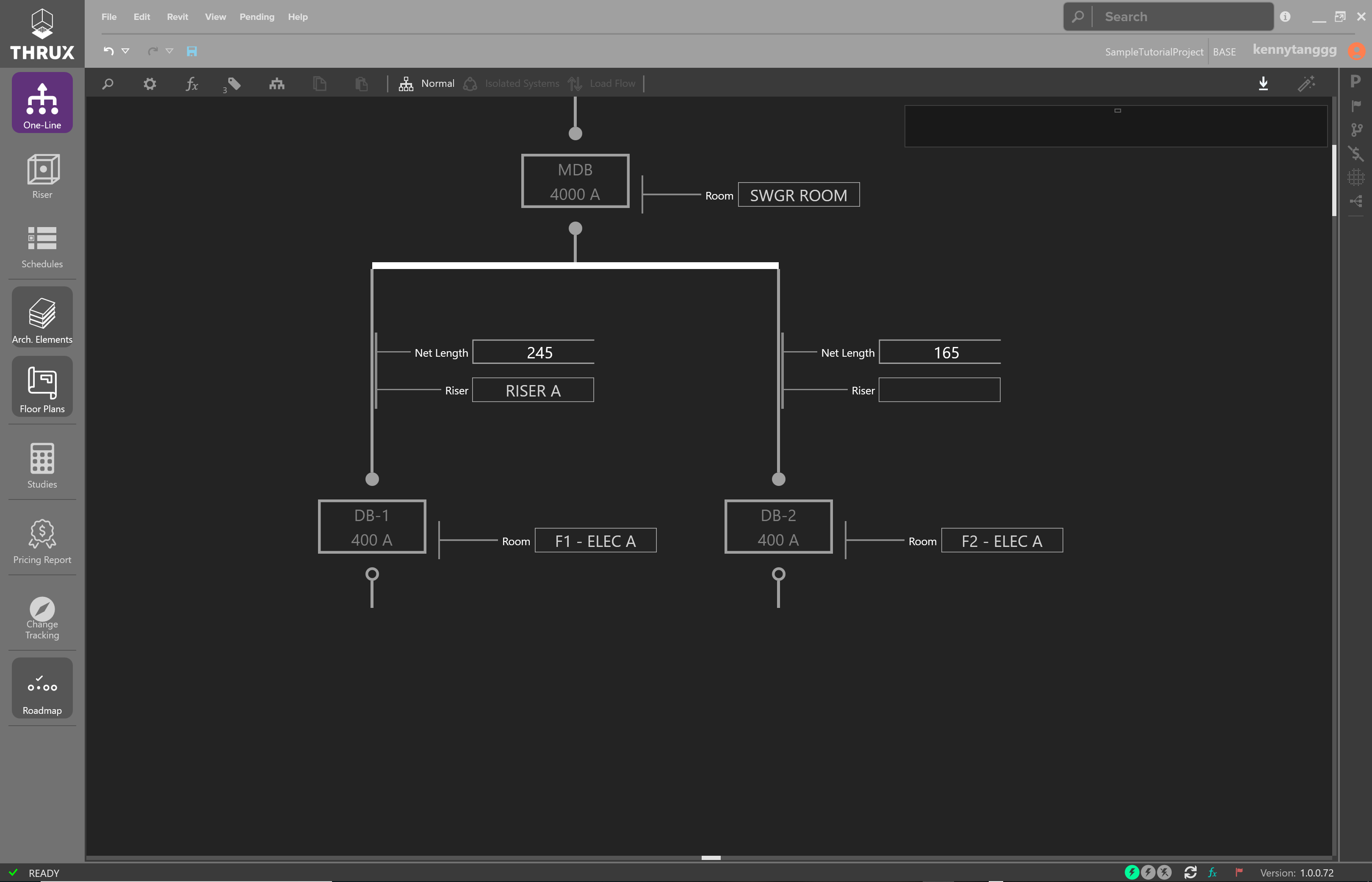Edit the RISER A field

point(533,390)
